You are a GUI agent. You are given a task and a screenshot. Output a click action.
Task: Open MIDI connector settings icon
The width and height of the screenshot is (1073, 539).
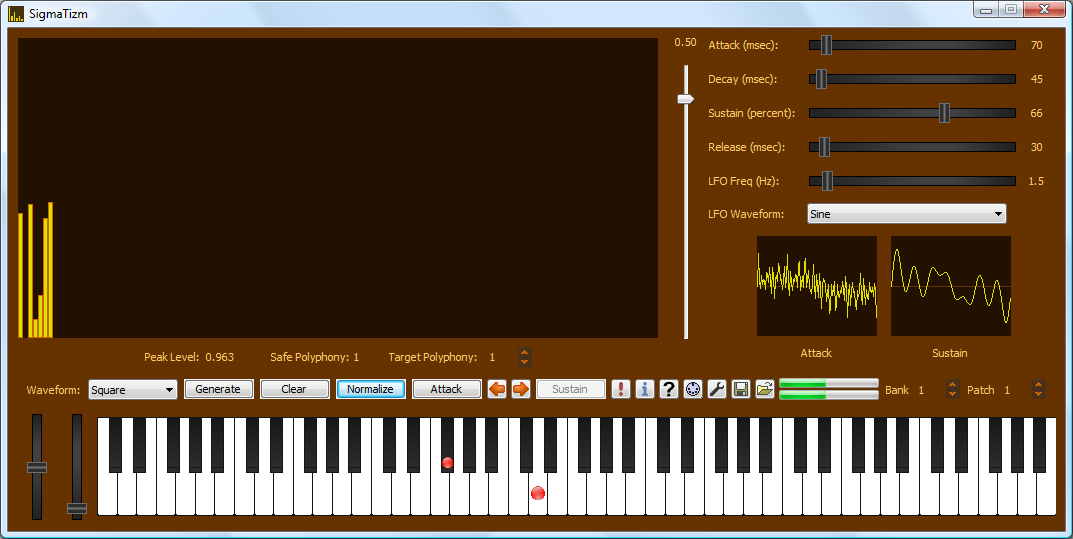(693, 389)
